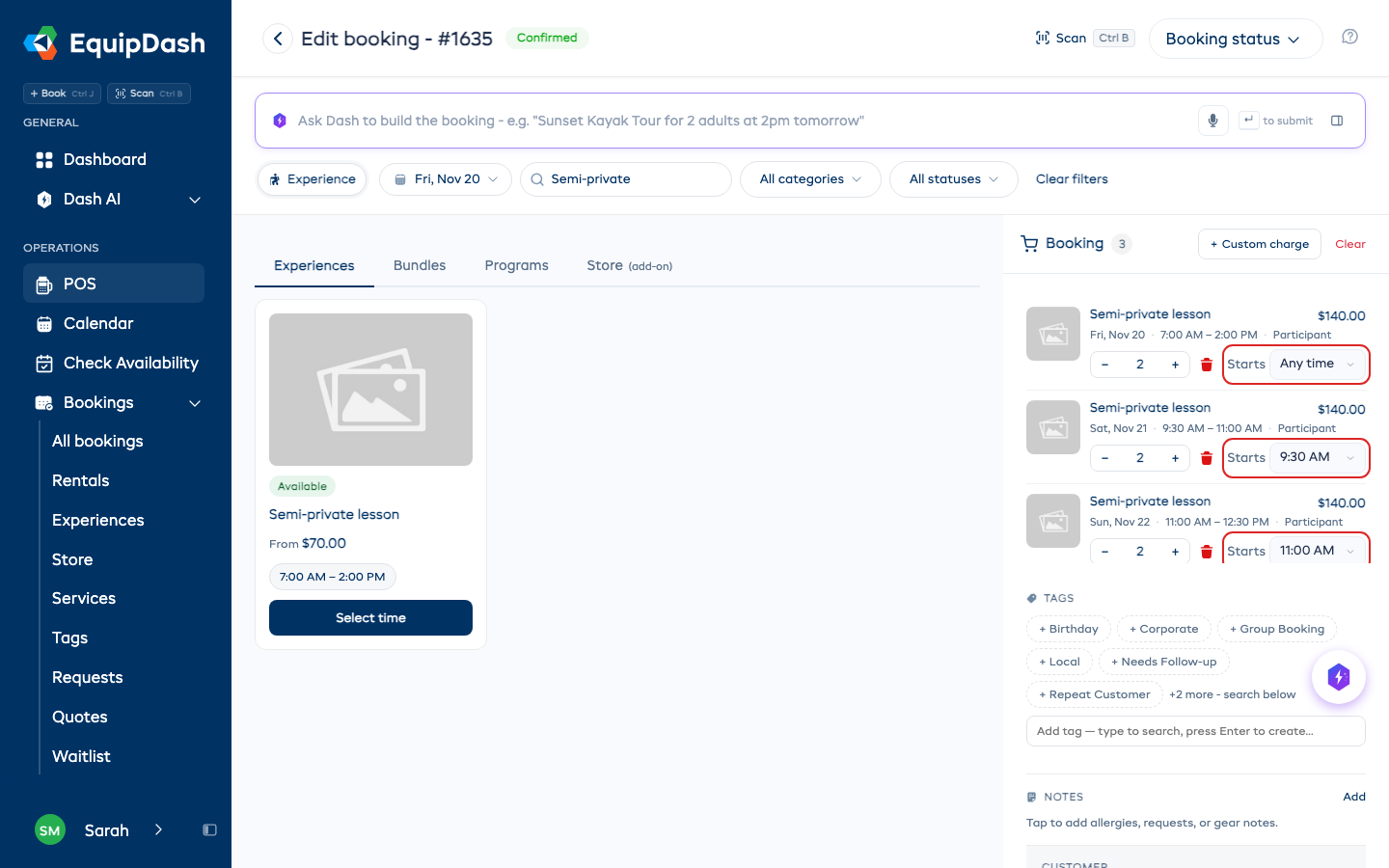Expand the All categories filter

tap(810, 179)
